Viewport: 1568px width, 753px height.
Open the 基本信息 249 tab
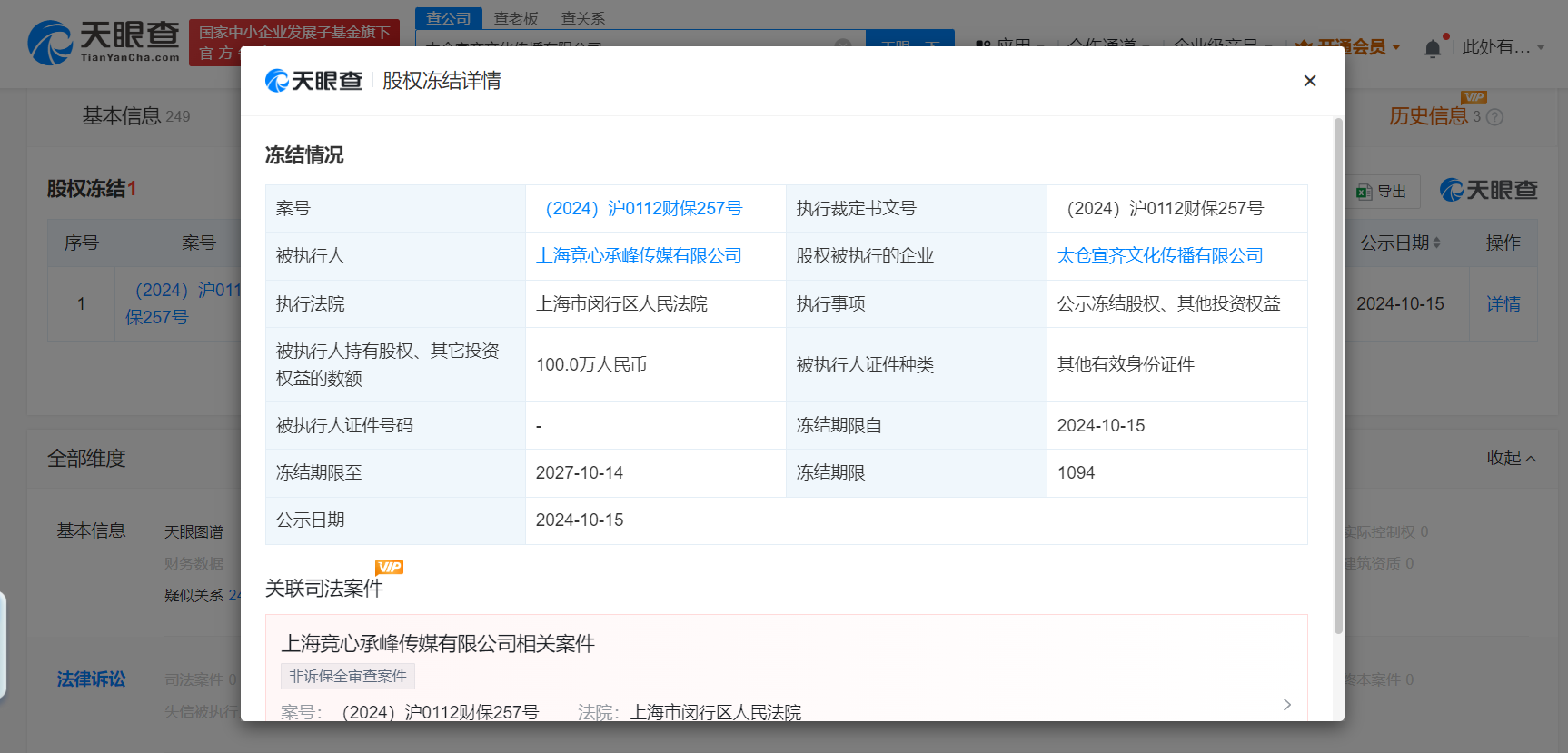(x=136, y=116)
